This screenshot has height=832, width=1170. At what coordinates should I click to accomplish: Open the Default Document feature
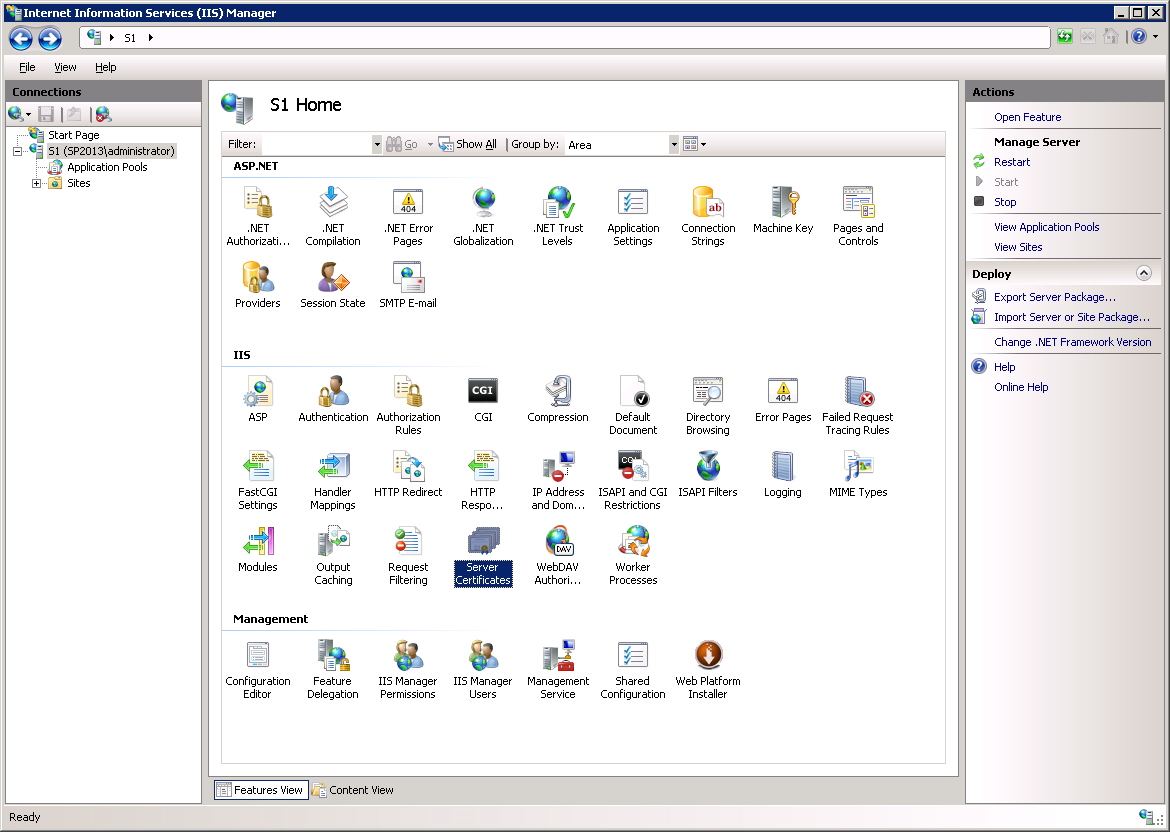(632, 398)
